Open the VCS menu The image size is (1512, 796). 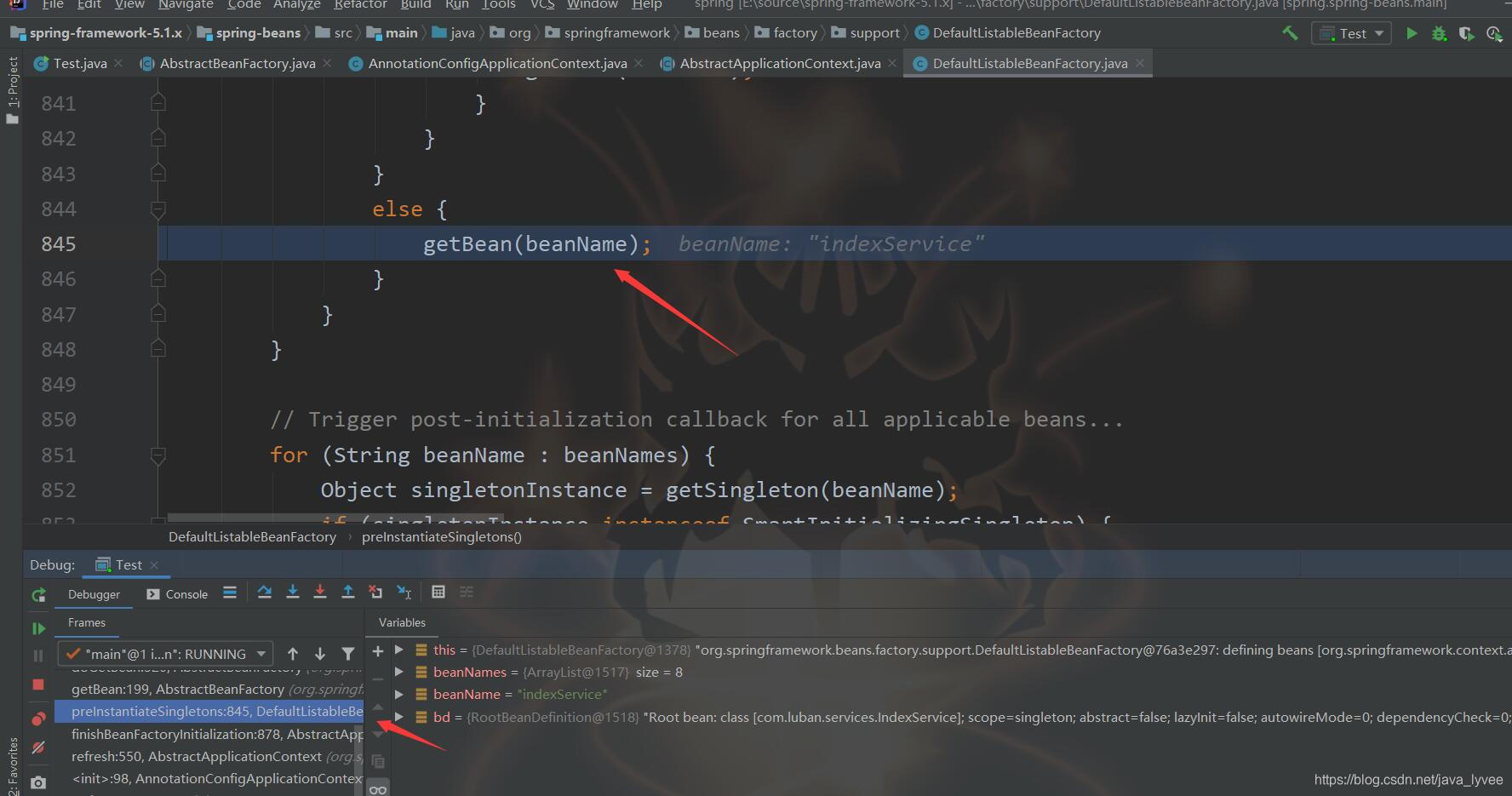tap(542, 4)
